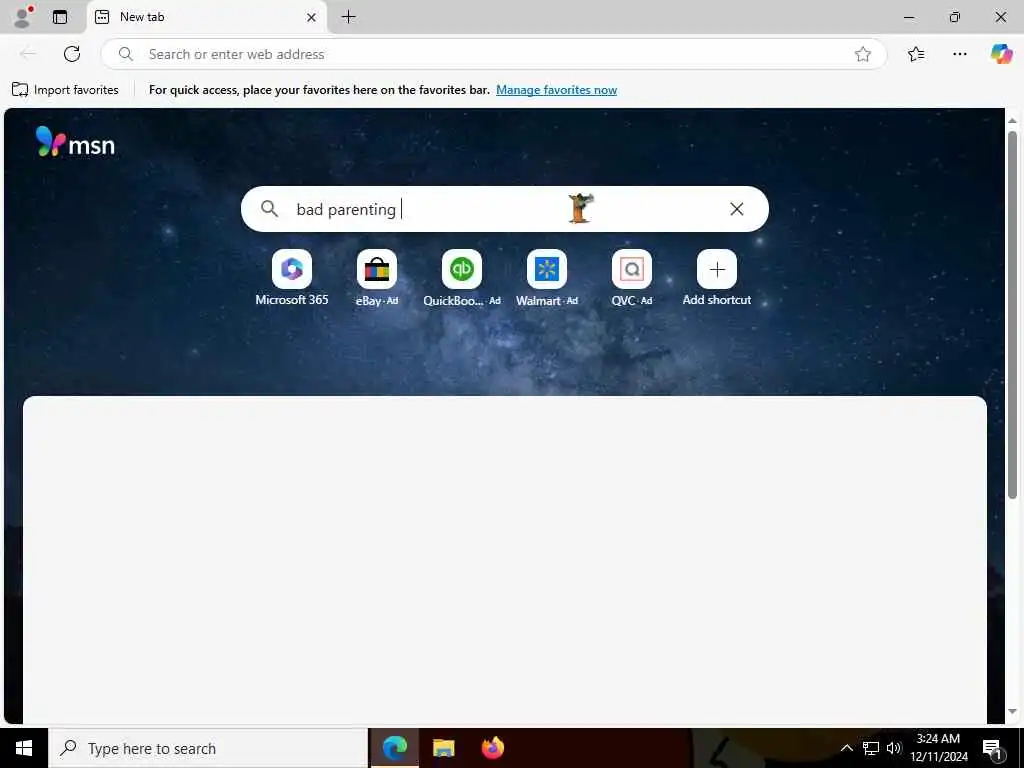Image resolution: width=1024 pixels, height=768 pixels.
Task: Launch the Copilot sidebar icon
Action: tap(1001, 54)
